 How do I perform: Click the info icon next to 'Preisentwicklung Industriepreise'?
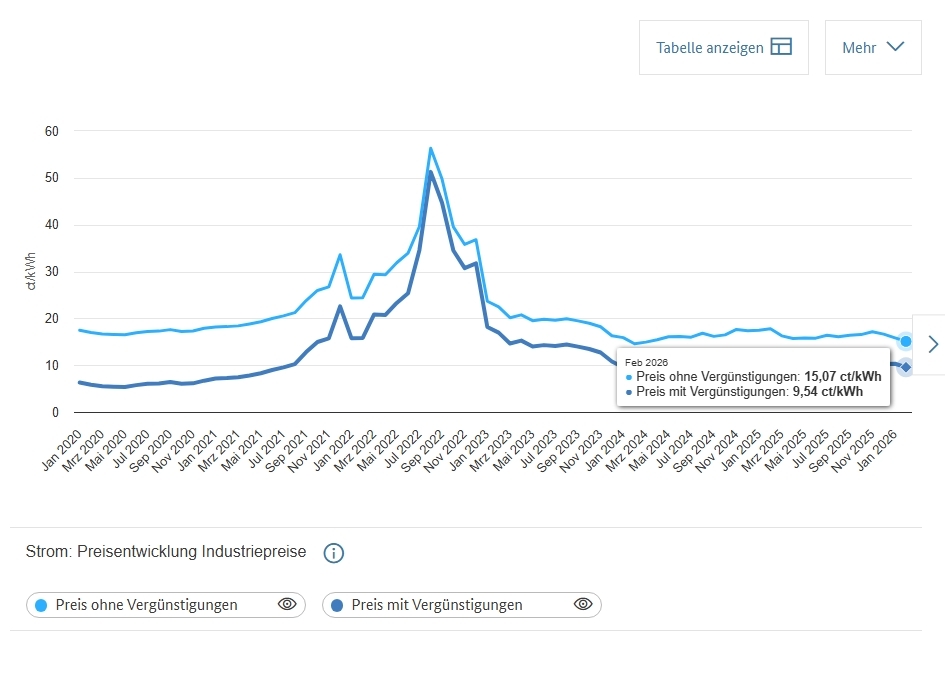tap(334, 553)
